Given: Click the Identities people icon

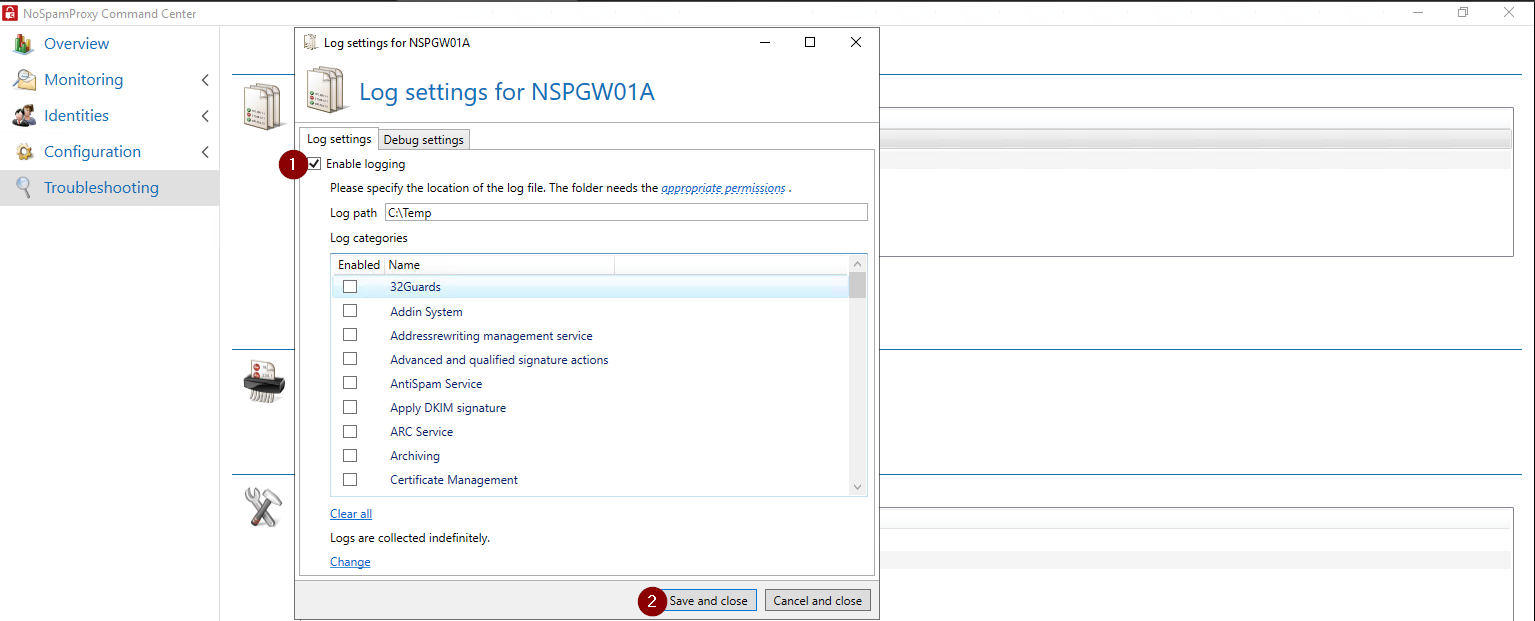Looking at the screenshot, I should [24, 116].
